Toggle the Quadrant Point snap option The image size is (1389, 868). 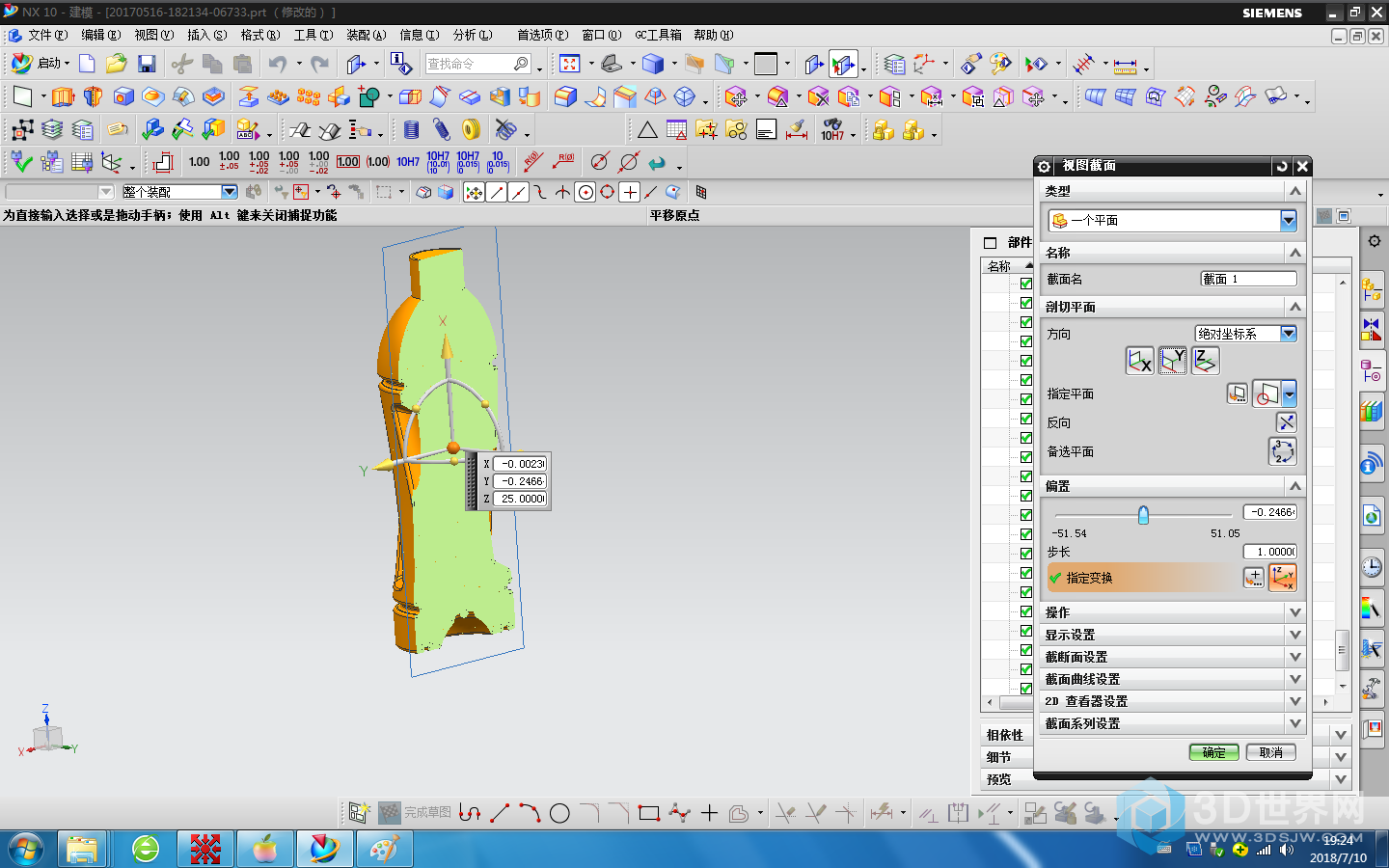point(608,192)
